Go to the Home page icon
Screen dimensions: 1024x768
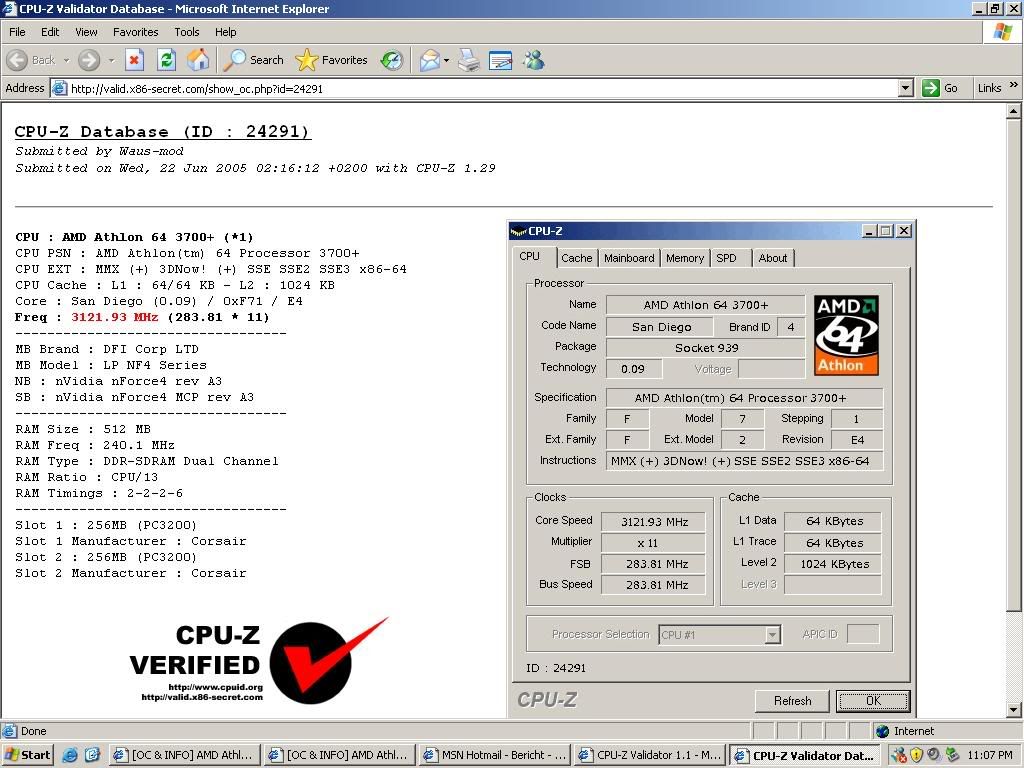point(199,60)
